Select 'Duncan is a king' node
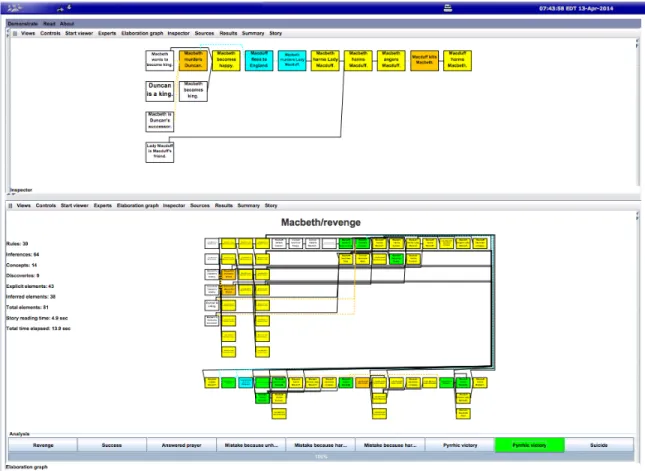 (x=160, y=91)
